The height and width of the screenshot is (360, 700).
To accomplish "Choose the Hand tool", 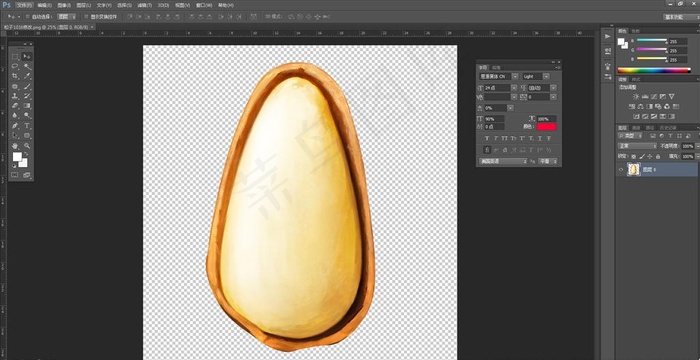I will coord(15,146).
